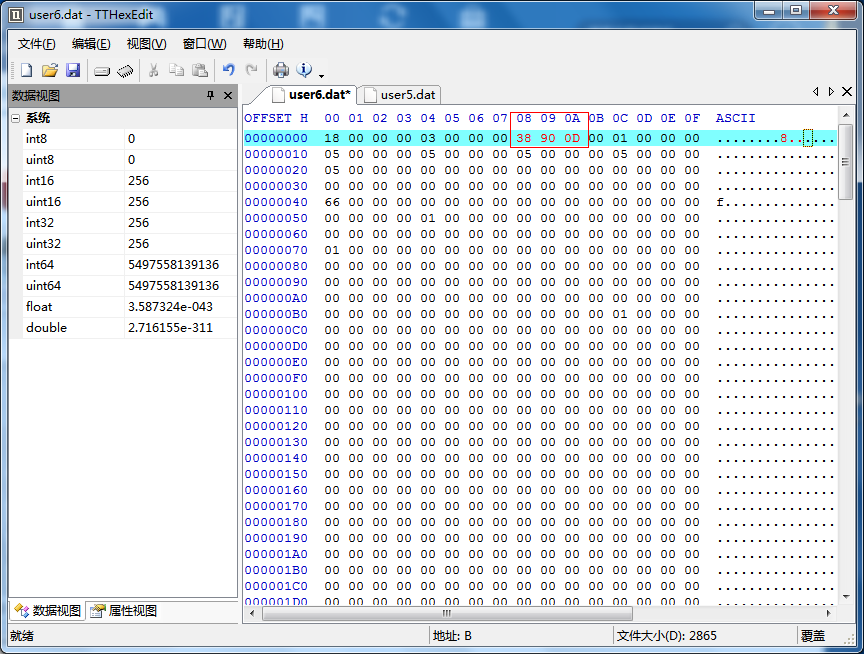Click offset 00000000 in the hex view
This screenshot has height=654, width=864.
coord(276,138)
